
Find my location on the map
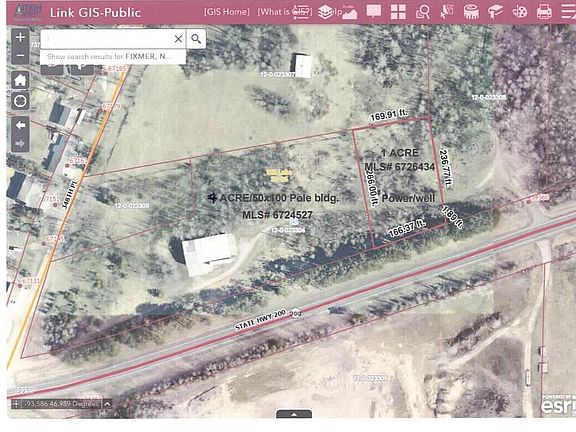pyautogui.click(x=20, y=101)
